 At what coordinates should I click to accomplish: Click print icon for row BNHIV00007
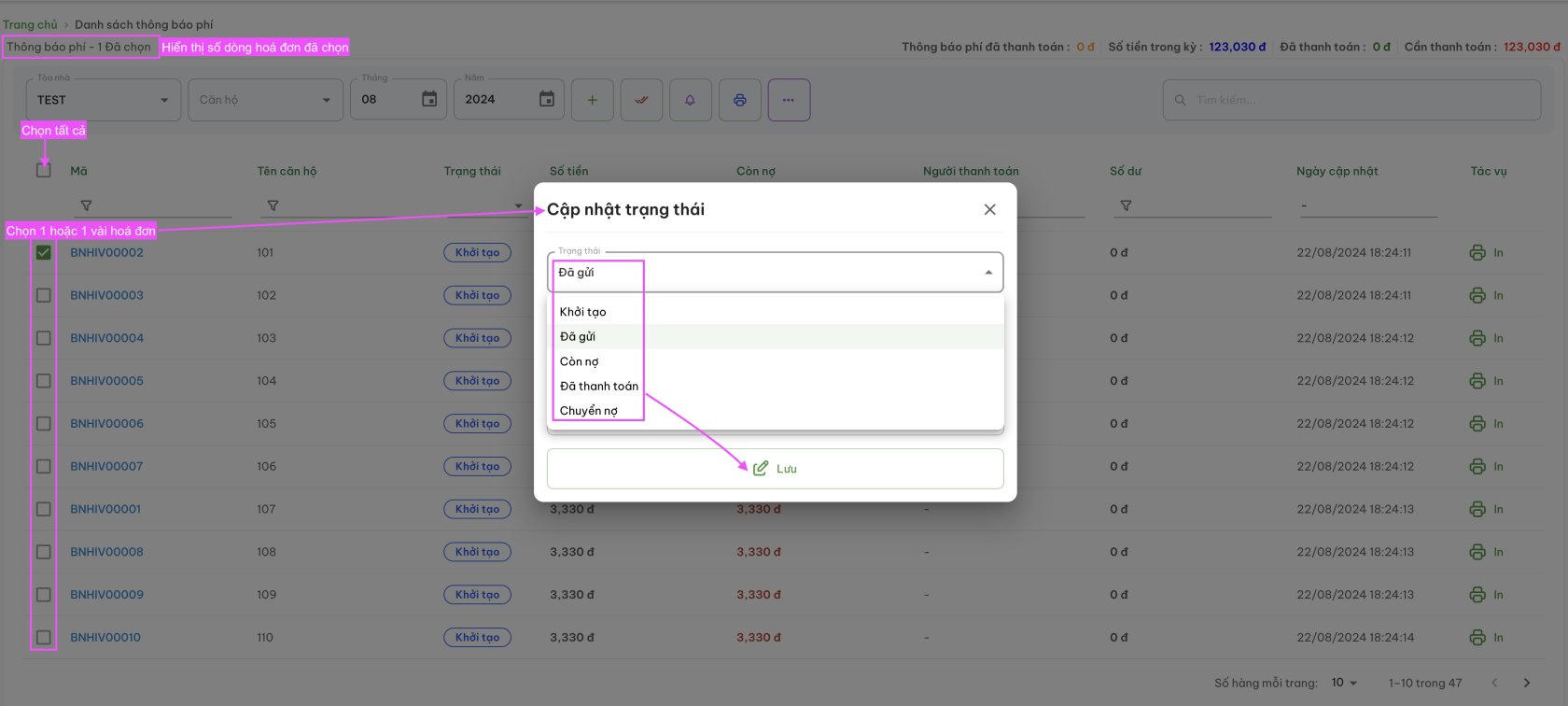pos(1477,466)
